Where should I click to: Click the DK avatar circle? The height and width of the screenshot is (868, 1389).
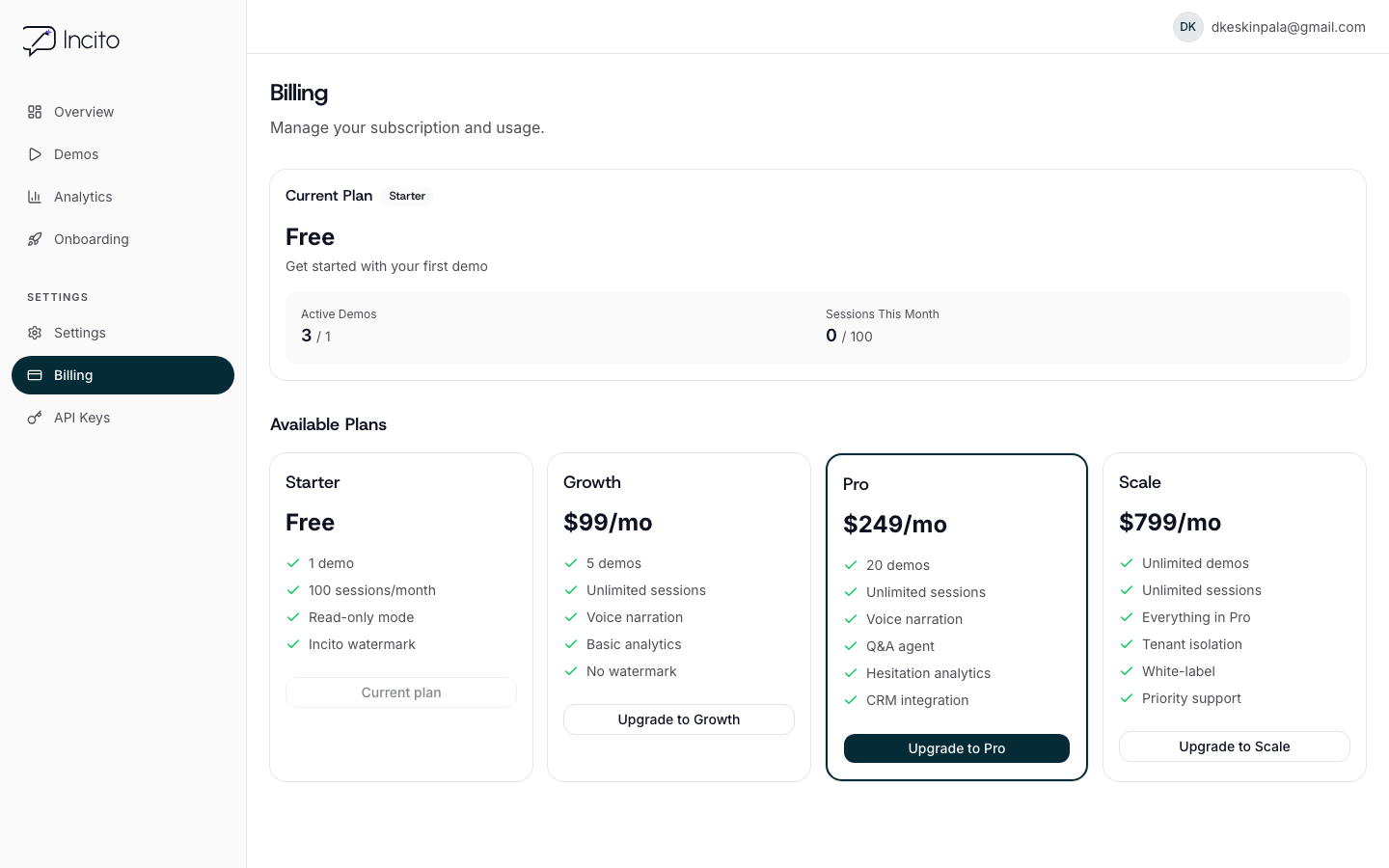tap(1187, 27)
